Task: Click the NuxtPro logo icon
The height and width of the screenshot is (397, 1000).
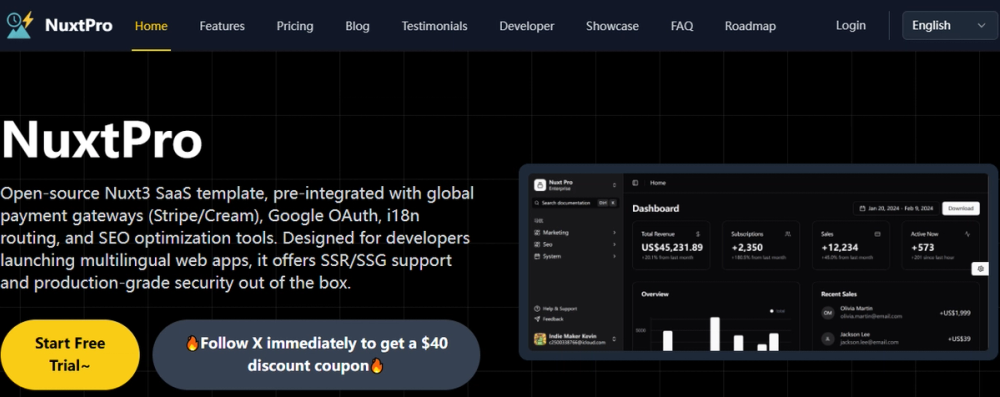Action: pos(20,26)
